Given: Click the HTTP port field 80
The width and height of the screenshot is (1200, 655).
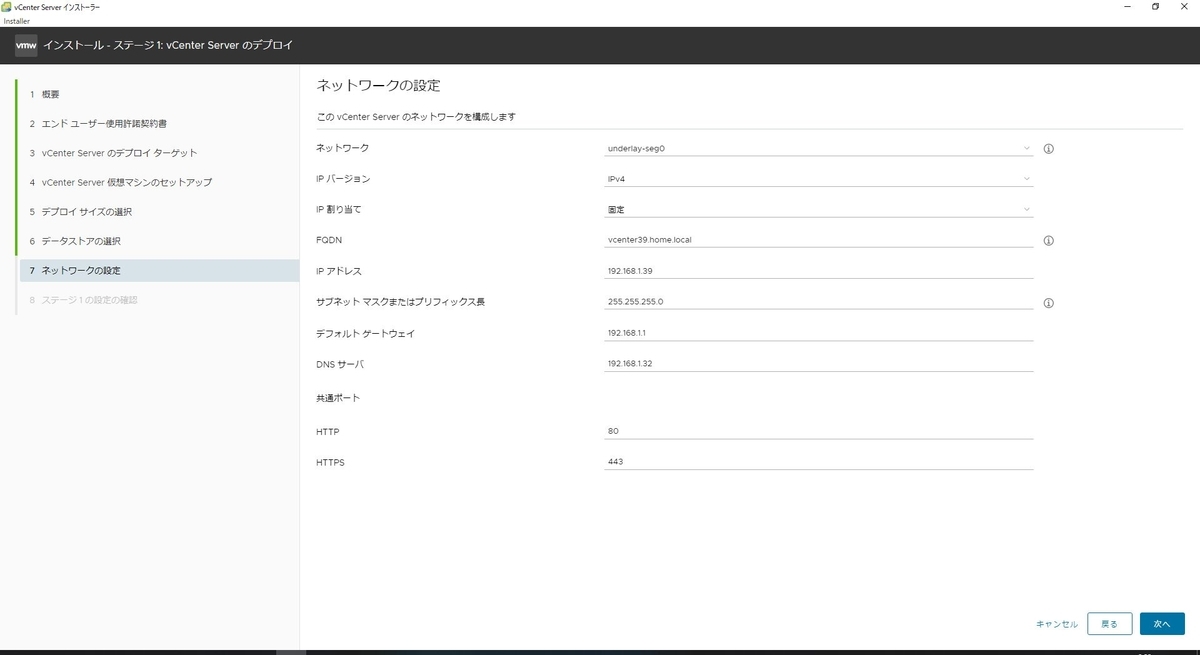Looking at the screenshot, I should tap(819, 432).
